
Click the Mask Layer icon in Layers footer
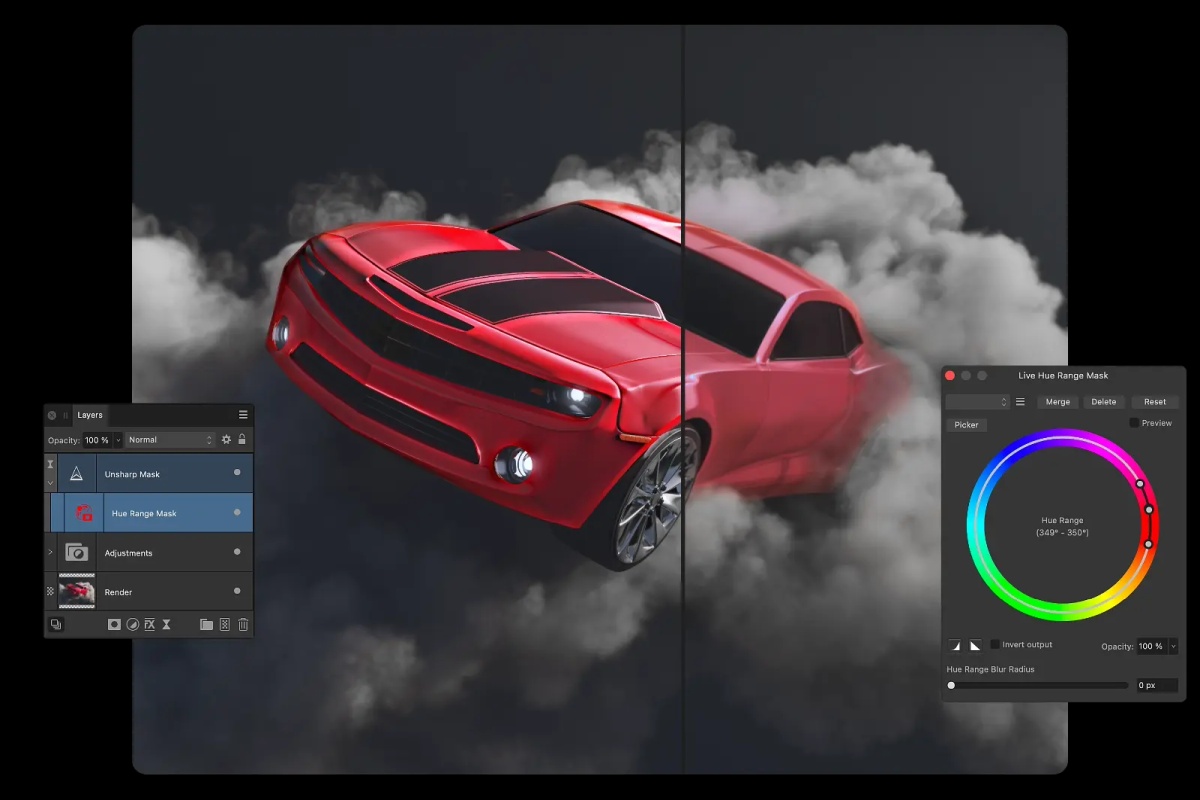(114, 625)
